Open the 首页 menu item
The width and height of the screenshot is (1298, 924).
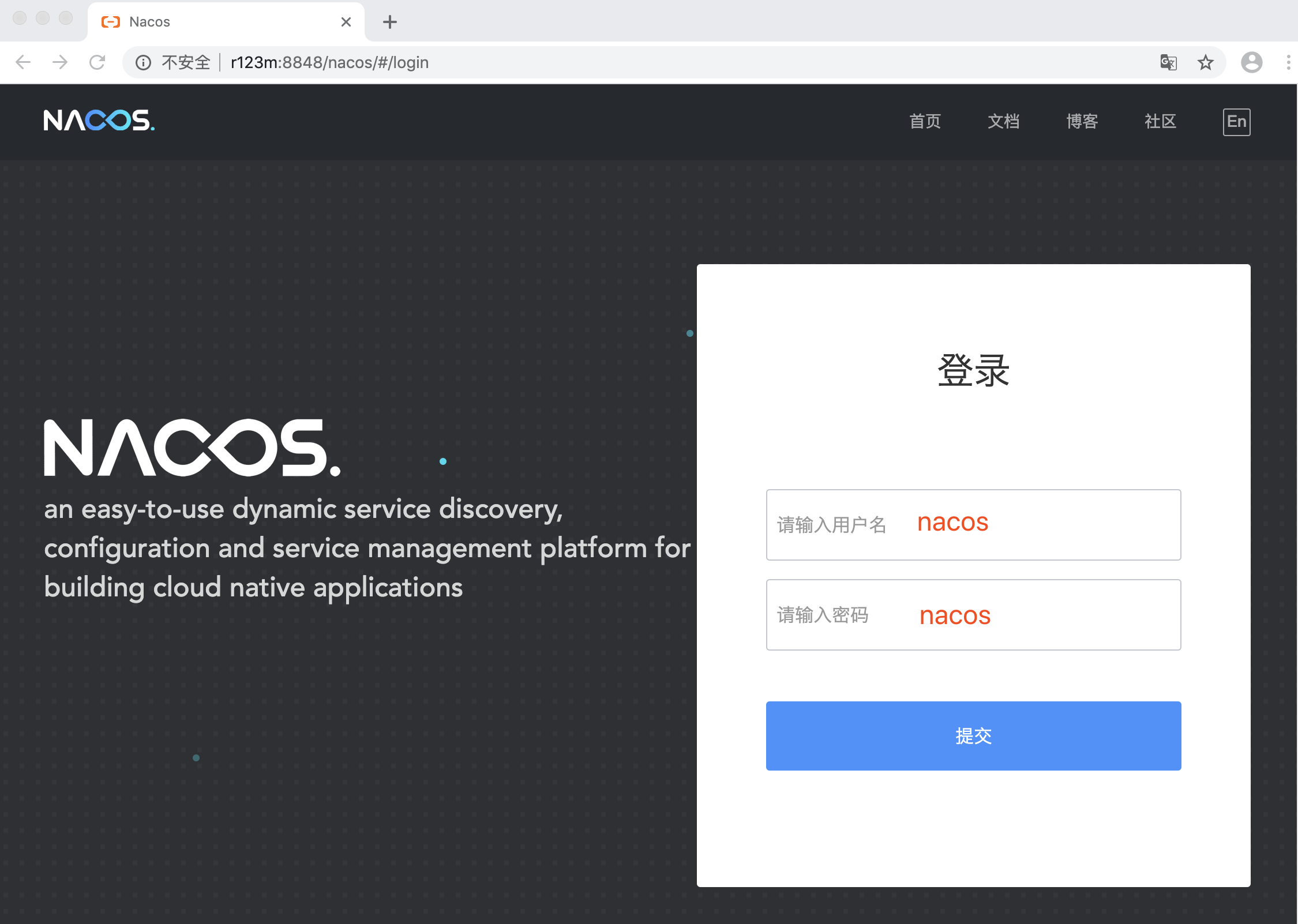pyautogui.click(x=925, y=121)
